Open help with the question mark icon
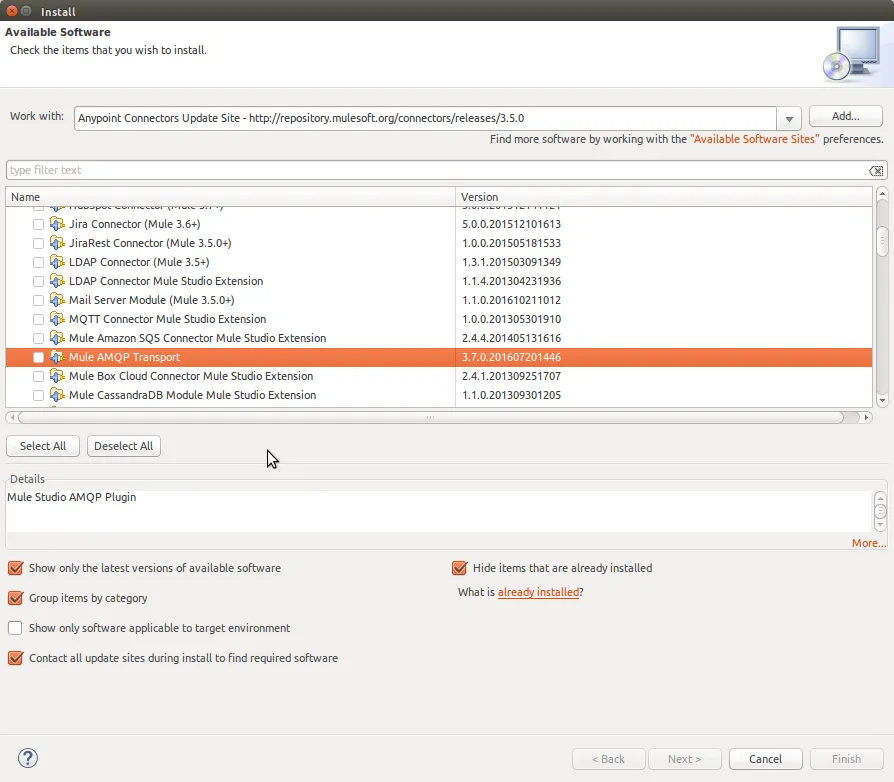This screenshot has height=782, width=894. pos(28,758)
